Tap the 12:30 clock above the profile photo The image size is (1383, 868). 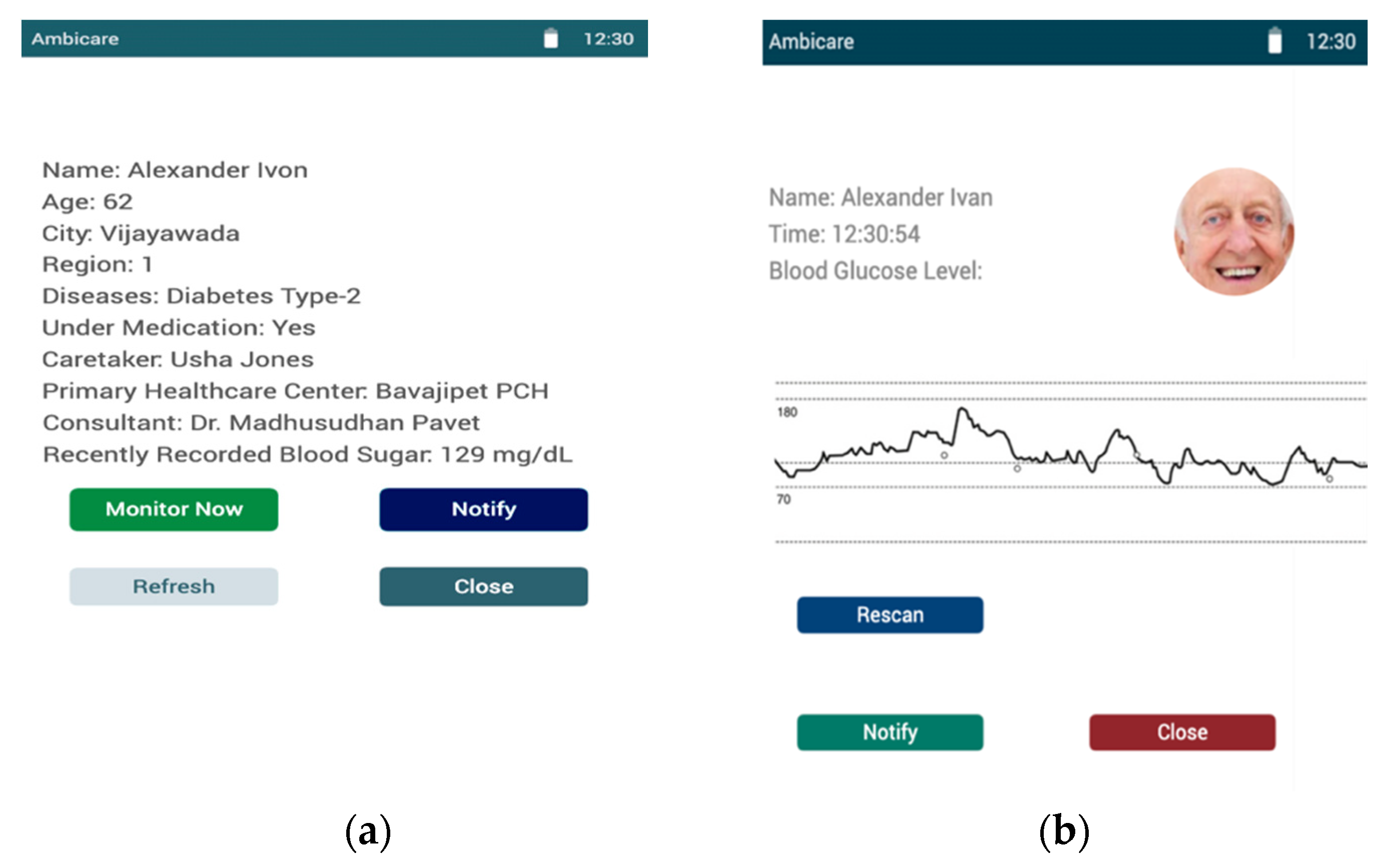(1331, 42)
